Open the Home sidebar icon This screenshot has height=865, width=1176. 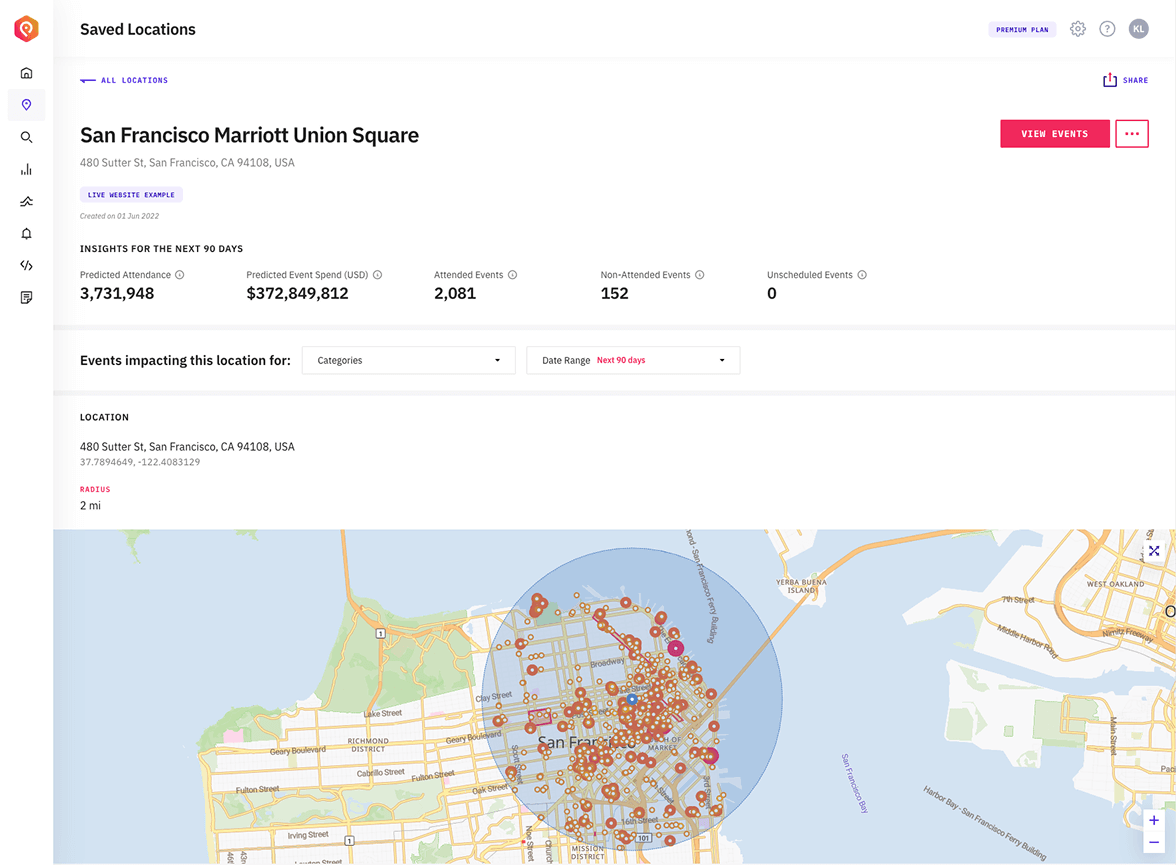pyautogui.click(x=26, y=73)
